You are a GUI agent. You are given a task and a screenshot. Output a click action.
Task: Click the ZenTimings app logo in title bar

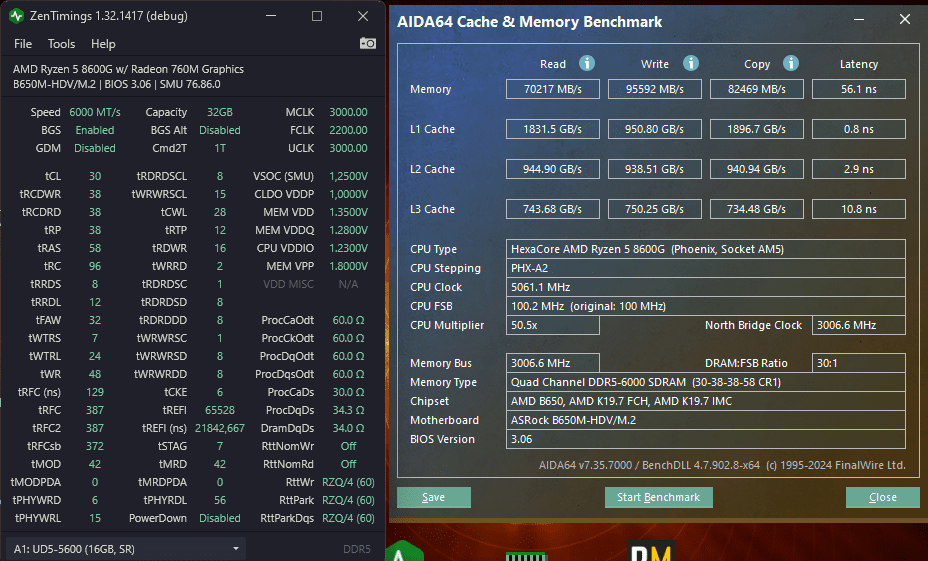pyautogui.click(x=16, y=16)
